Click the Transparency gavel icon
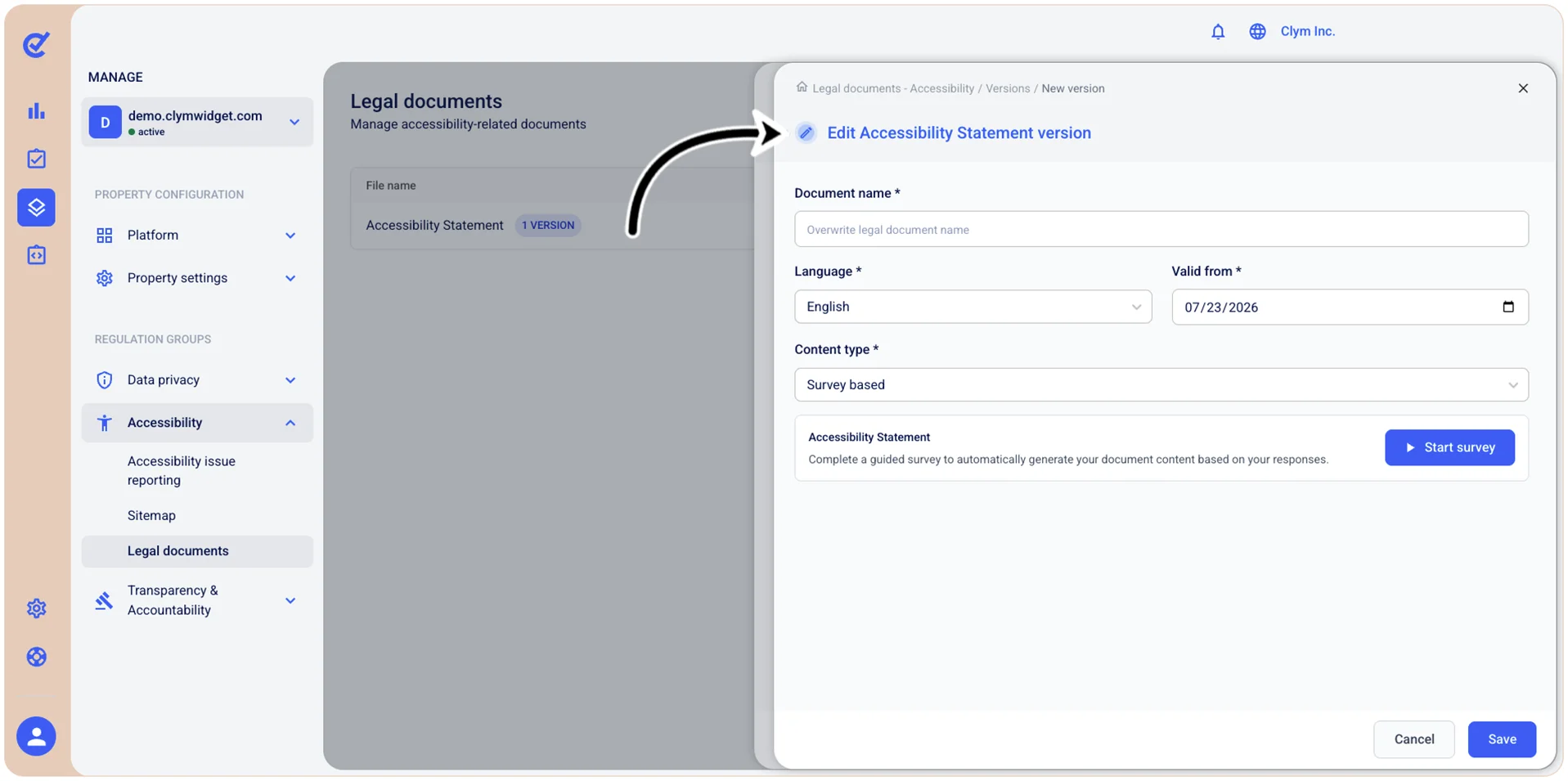The image size is (1568, 781). click(x=104, y=600)
